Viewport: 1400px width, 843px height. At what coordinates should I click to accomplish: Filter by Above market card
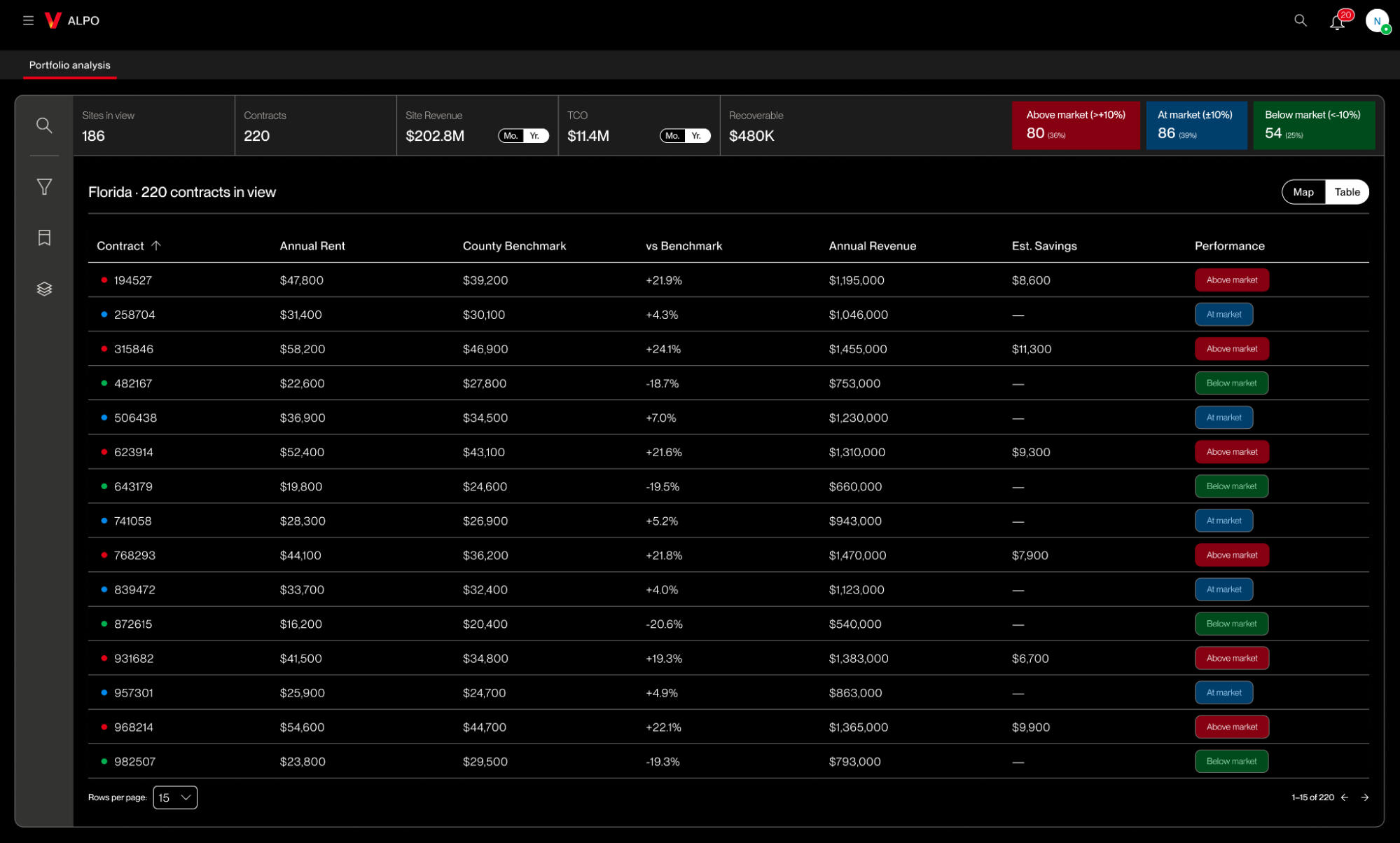pyautogui.click(x=1075, y=125)
